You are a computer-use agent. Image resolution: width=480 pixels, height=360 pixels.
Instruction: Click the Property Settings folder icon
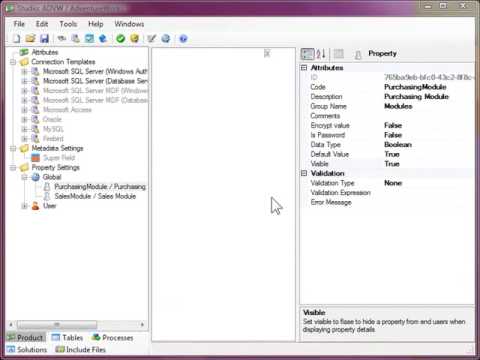(x=24, y=167)
